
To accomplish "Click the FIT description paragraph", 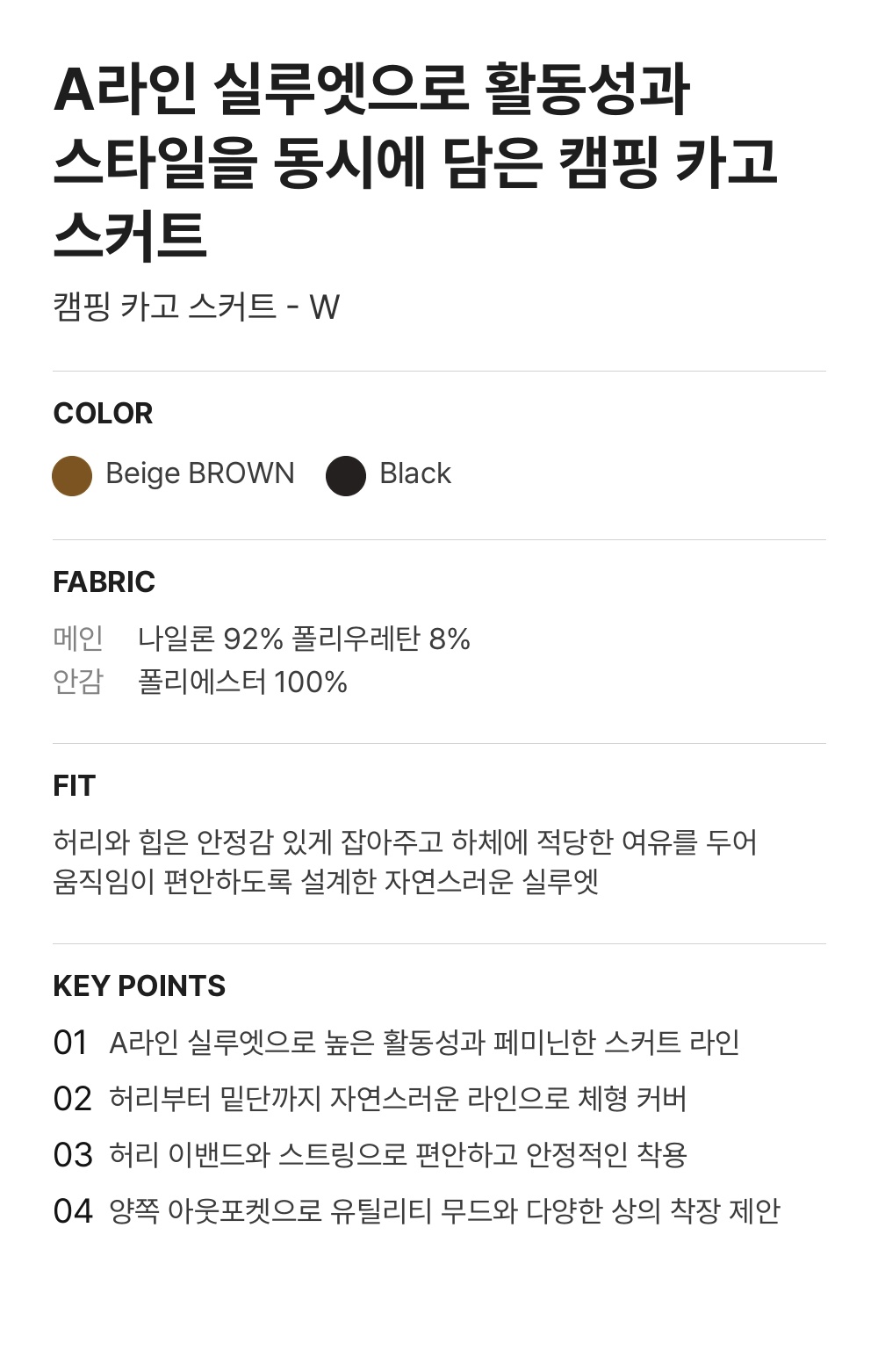I will click(405, 862).
